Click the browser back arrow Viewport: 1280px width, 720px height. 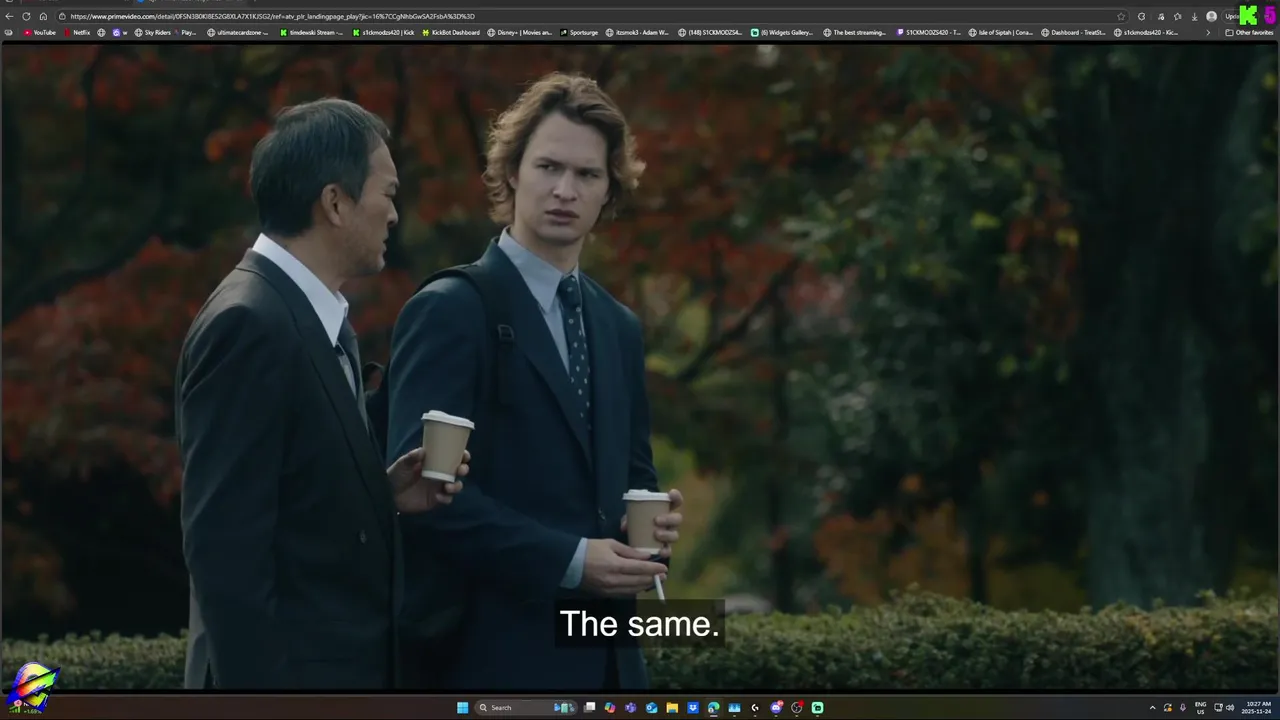(10, 16)
